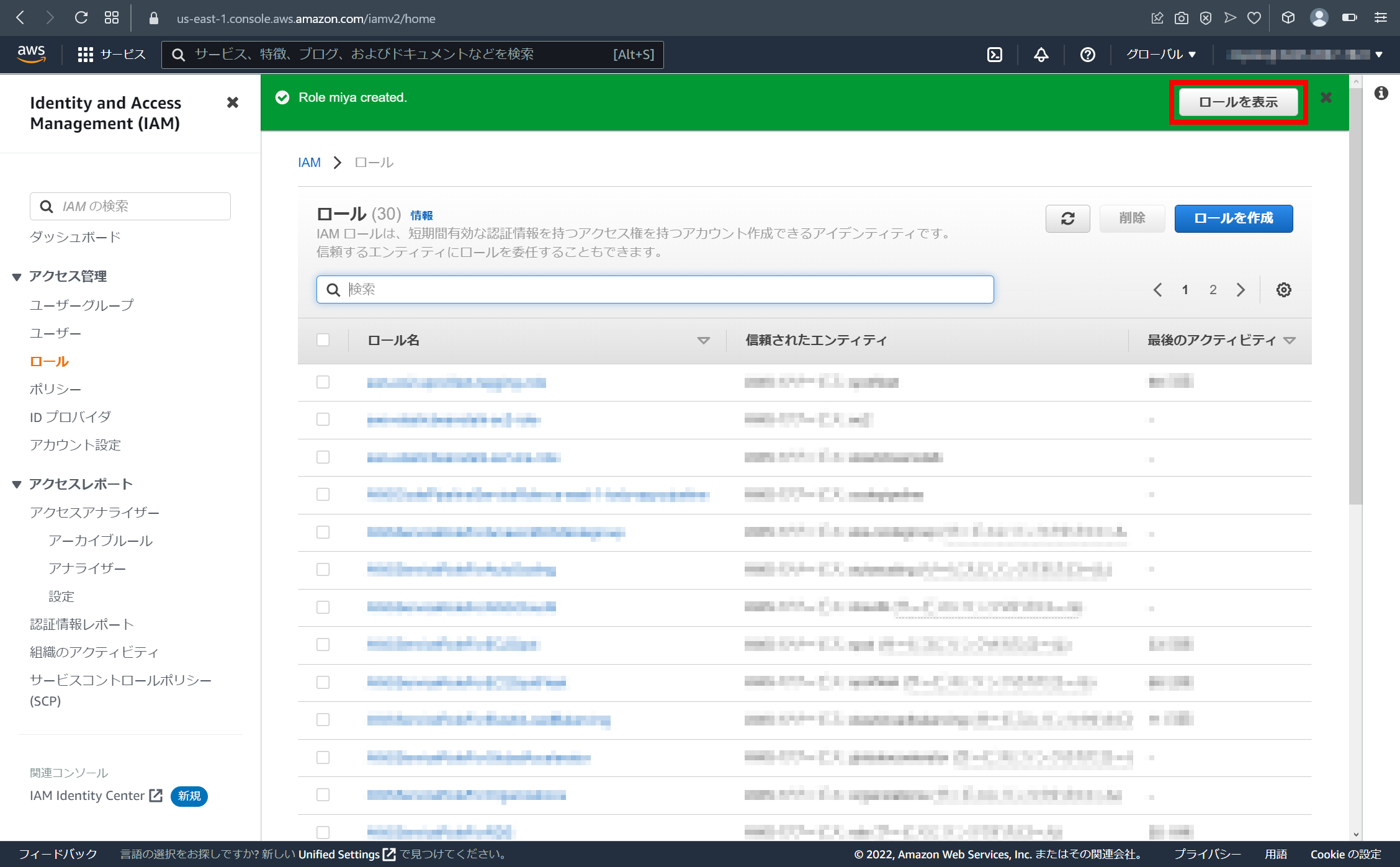This screenshot has width=1400, height=867.
Task: Check the eighth role row checkbox
Action: (x=323, y=644)
